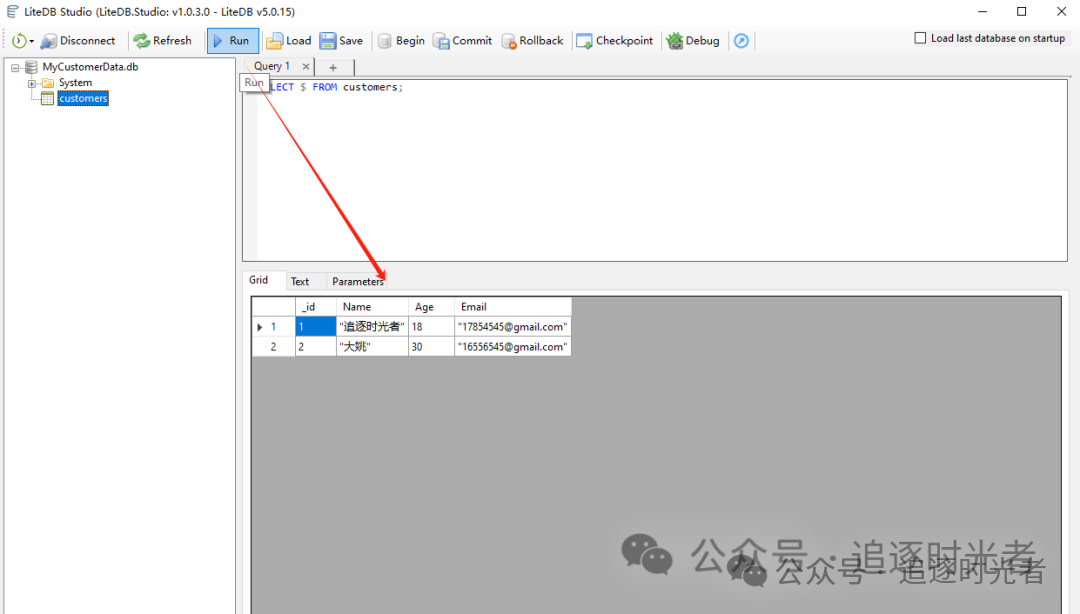The image size is (1080, 614).
Task: Add a new query tab
Action: (x=333, y=68)
